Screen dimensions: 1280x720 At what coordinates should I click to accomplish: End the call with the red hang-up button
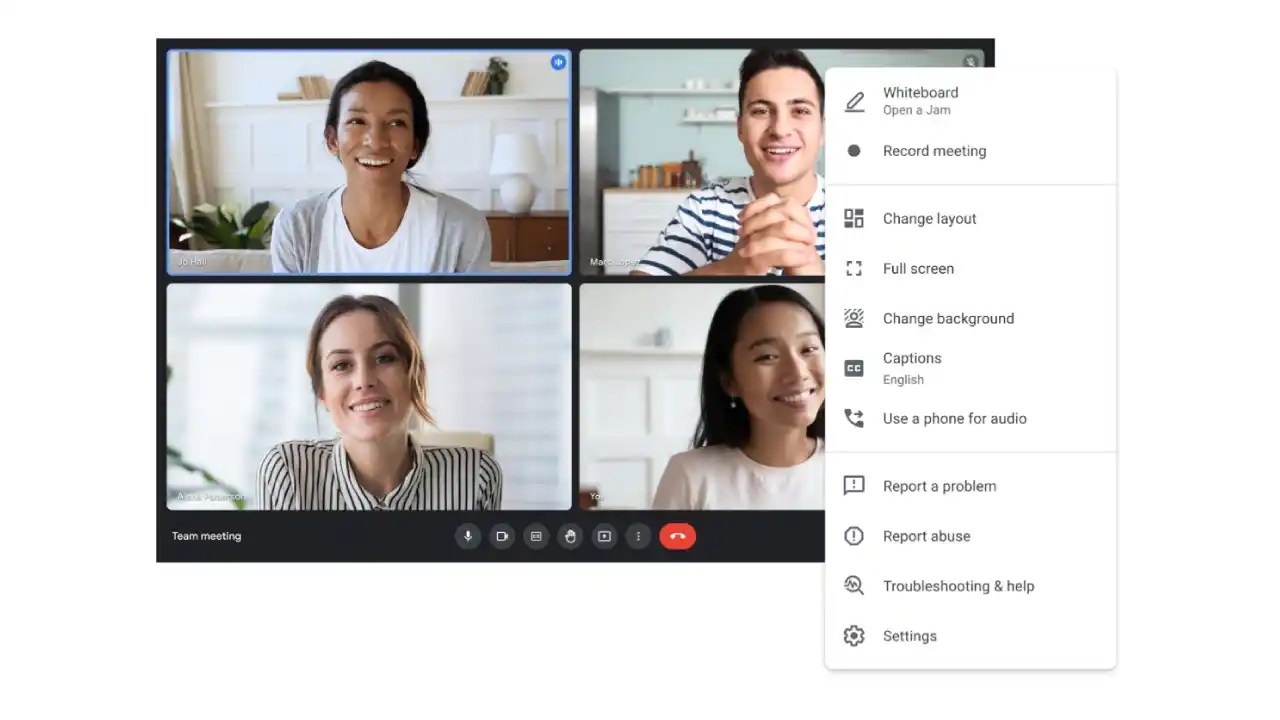(x=678, y=536)
